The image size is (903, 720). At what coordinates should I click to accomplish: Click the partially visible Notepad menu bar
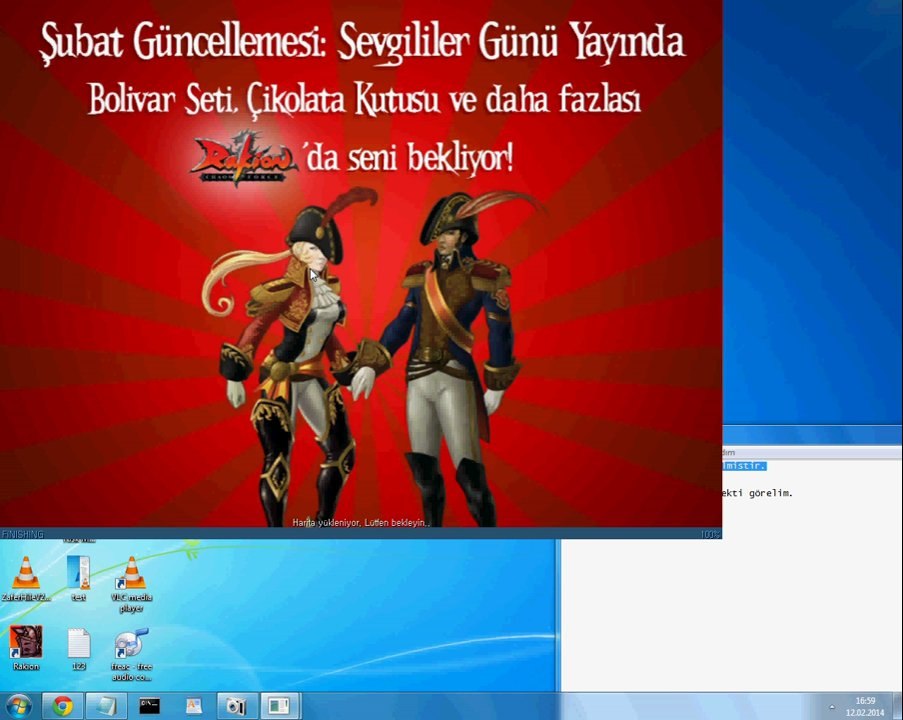(813, 452)
